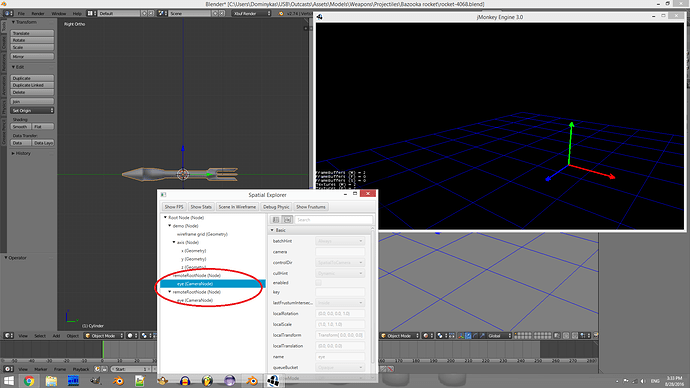Open the jMonkey app icon on taskbar
The image size is (690, 388).
pyautogui.click(x=273, y=381)
